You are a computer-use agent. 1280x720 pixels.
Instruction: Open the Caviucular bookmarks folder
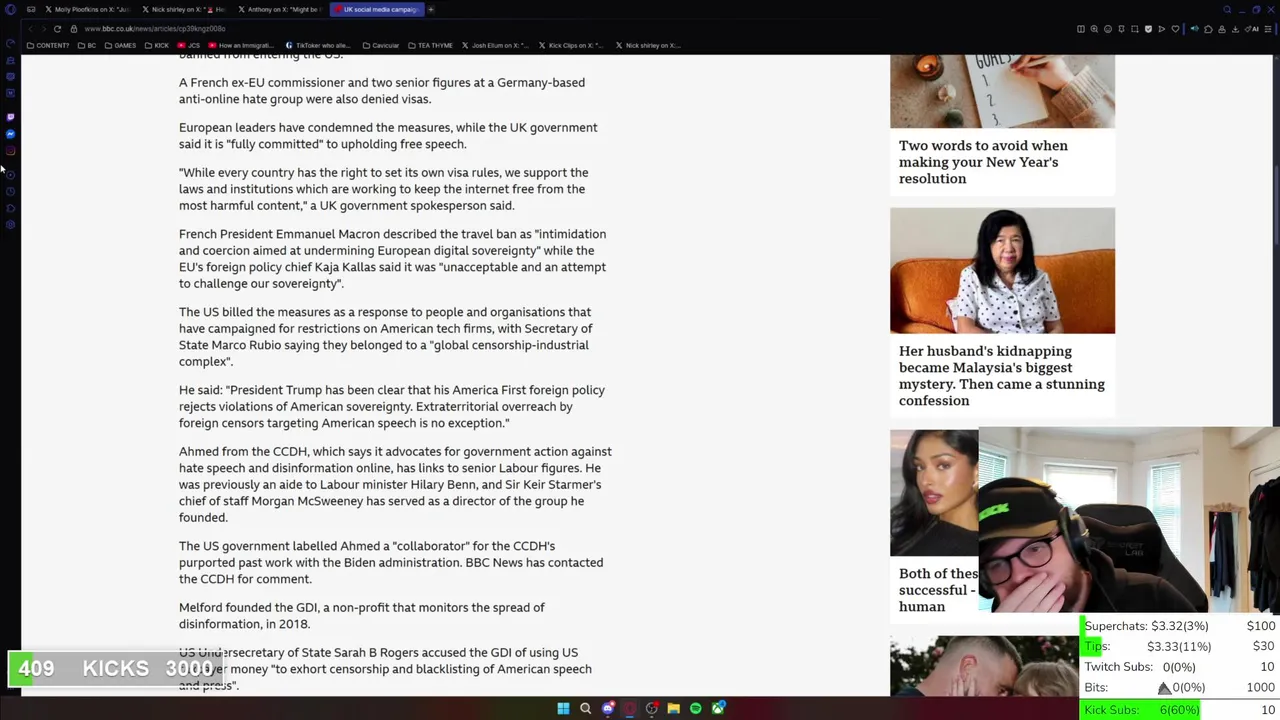pyautogui.click(x=380, y=45)
